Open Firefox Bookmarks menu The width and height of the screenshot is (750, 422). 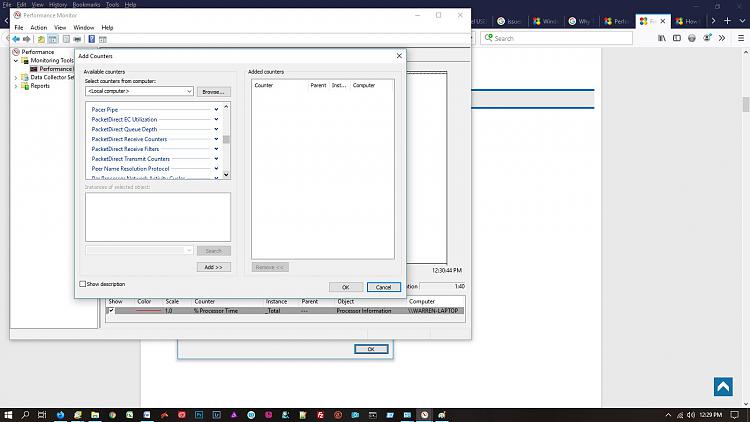pyautogui.click(x=86, y=4)
